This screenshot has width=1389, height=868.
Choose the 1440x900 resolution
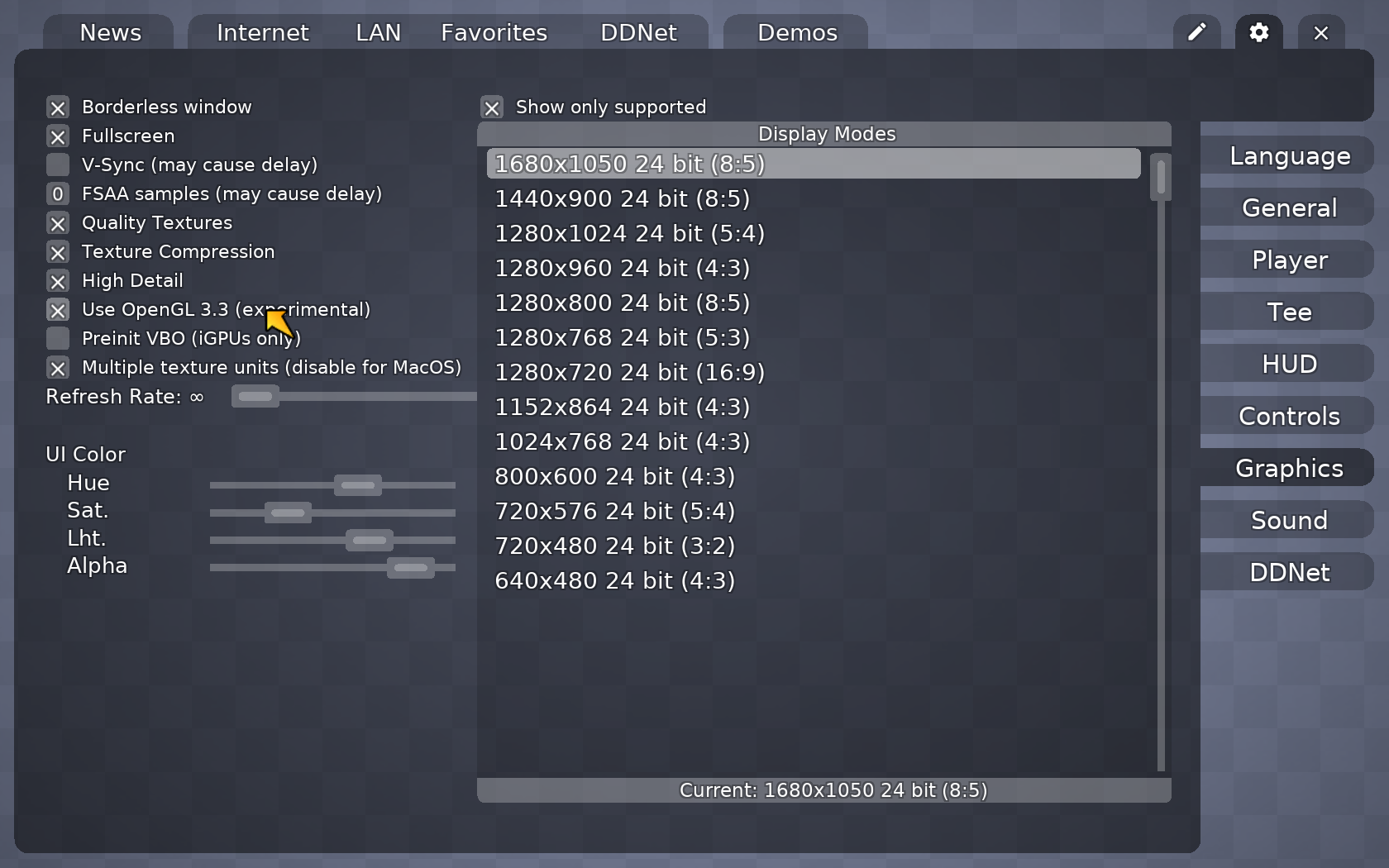pyautogui.click(x=621, y=198)
